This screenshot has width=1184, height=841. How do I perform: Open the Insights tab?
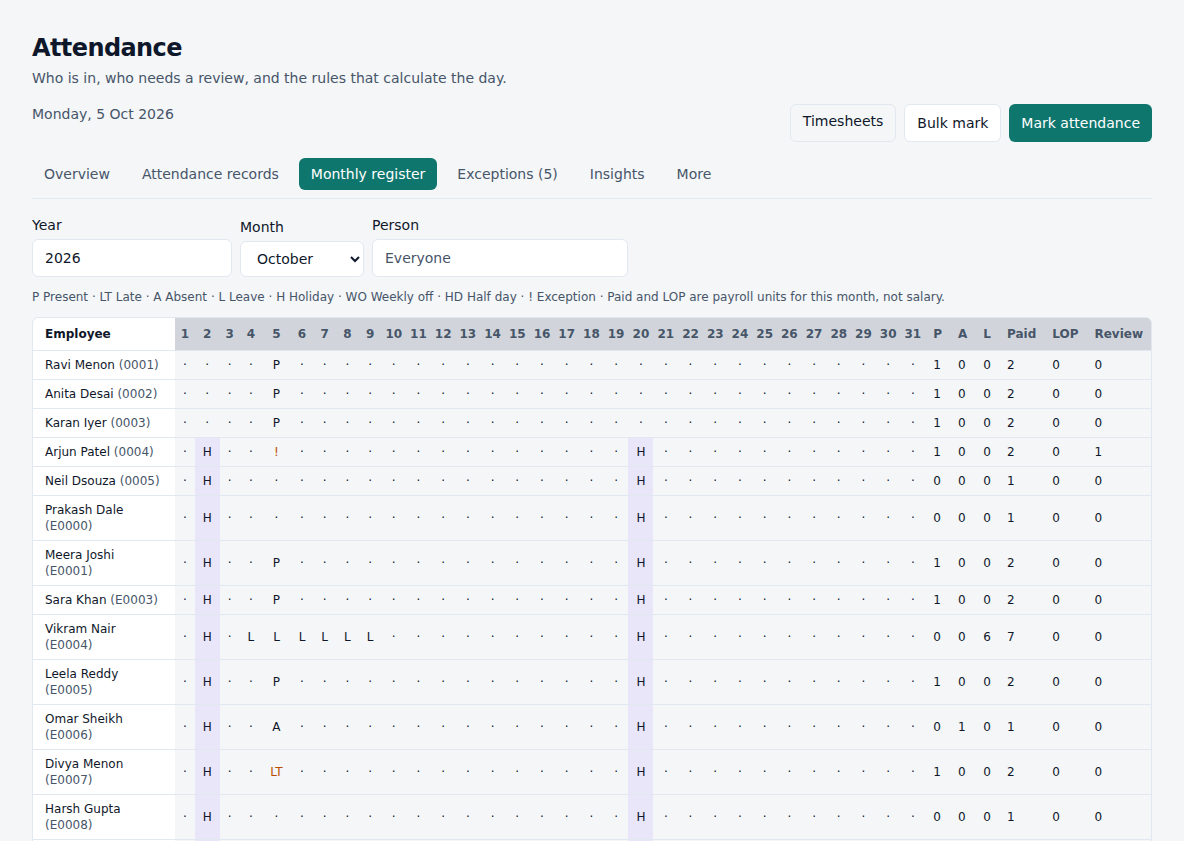point(617,174)
